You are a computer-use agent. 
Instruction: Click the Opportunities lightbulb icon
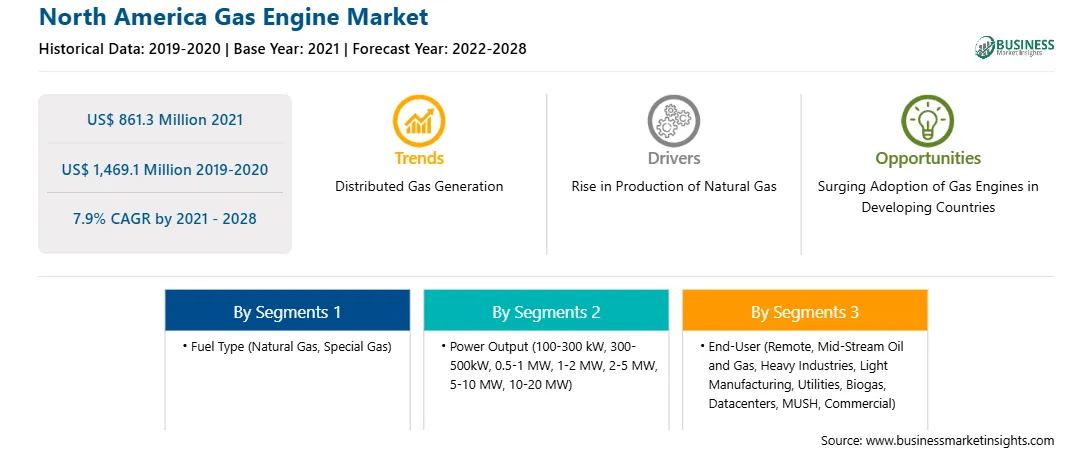tap(928, 121)
